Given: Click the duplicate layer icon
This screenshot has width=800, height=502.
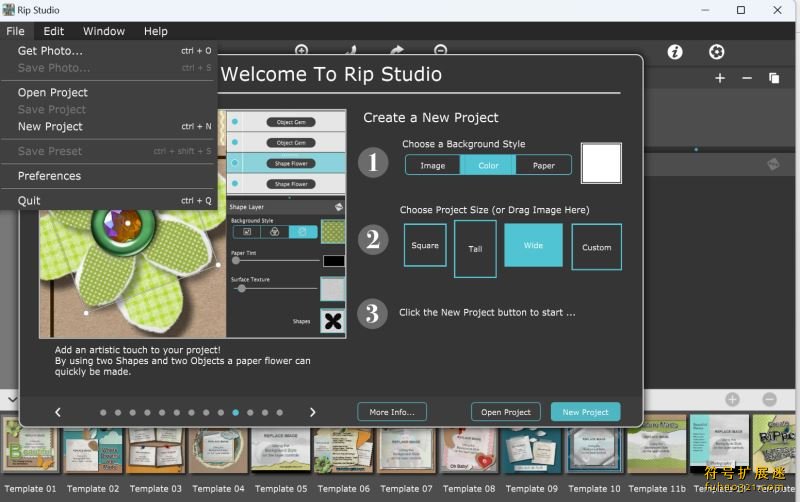Looking at the screenshot, I should [x=774, y=78].
